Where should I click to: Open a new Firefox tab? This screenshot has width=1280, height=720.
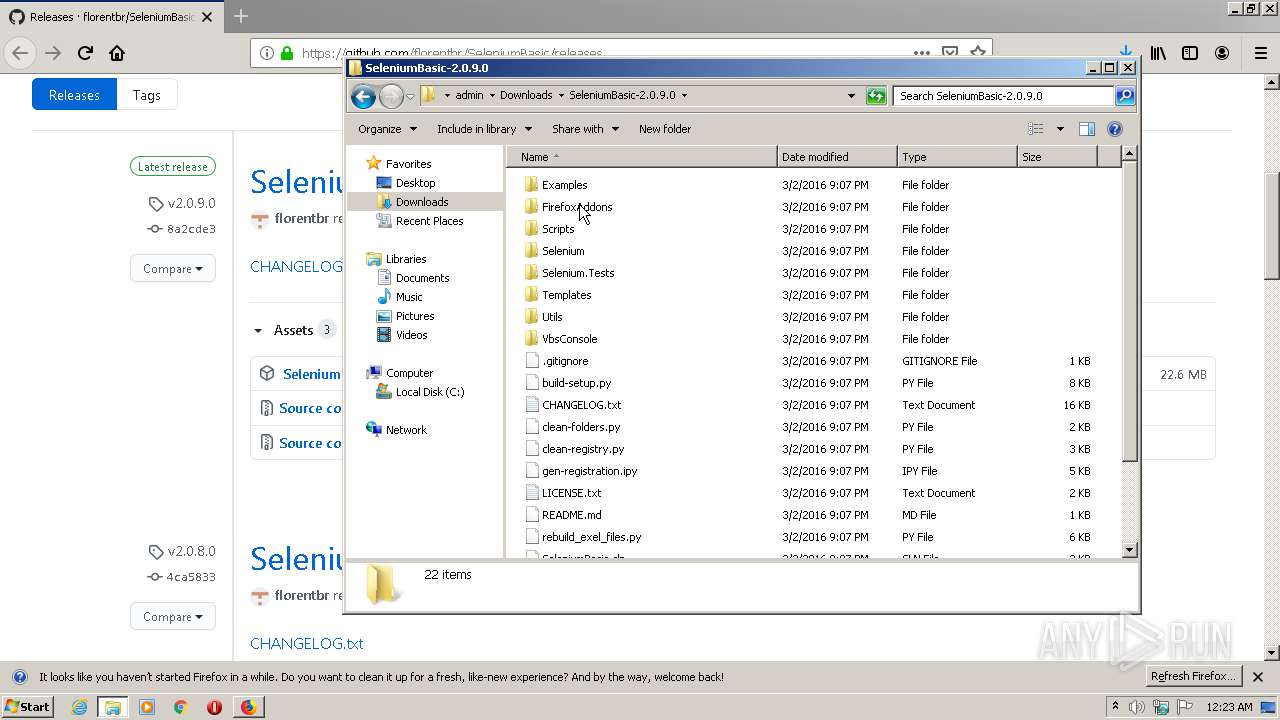tap(241, 16)
